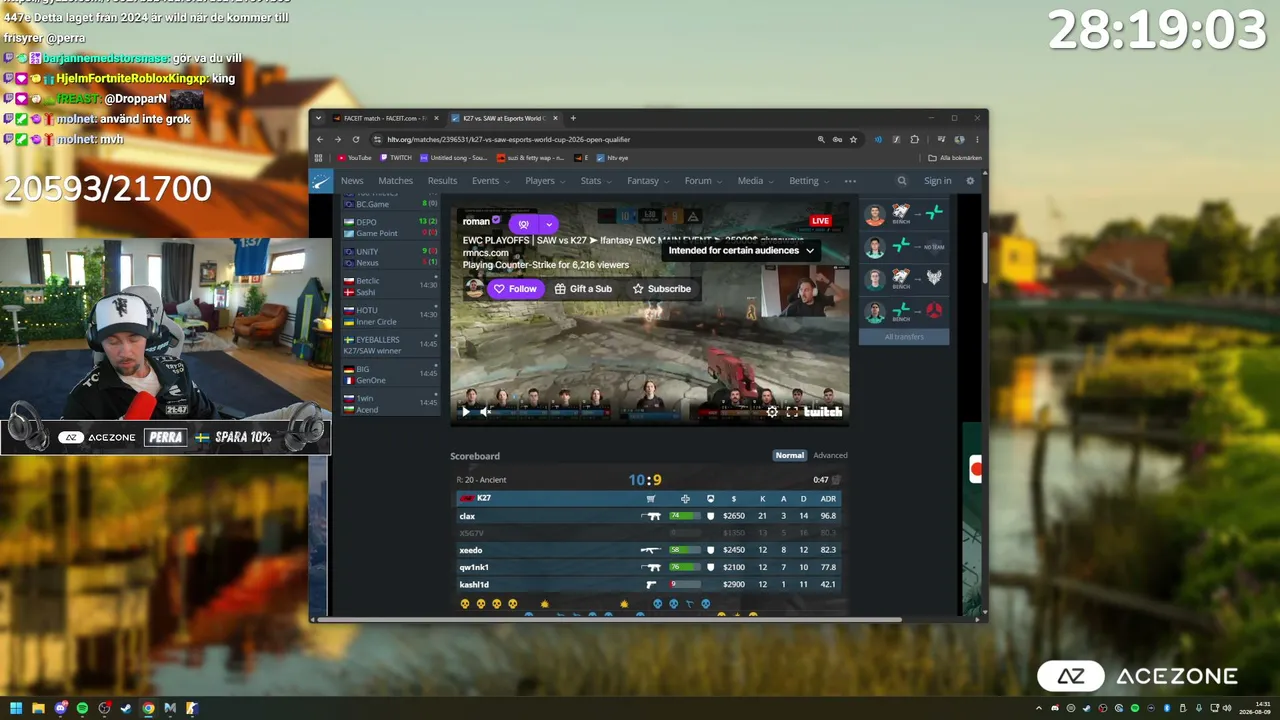The image size is (1280, 720).
Task: Click the horizontal scrollbar of the browser
Action: point(610,620)
